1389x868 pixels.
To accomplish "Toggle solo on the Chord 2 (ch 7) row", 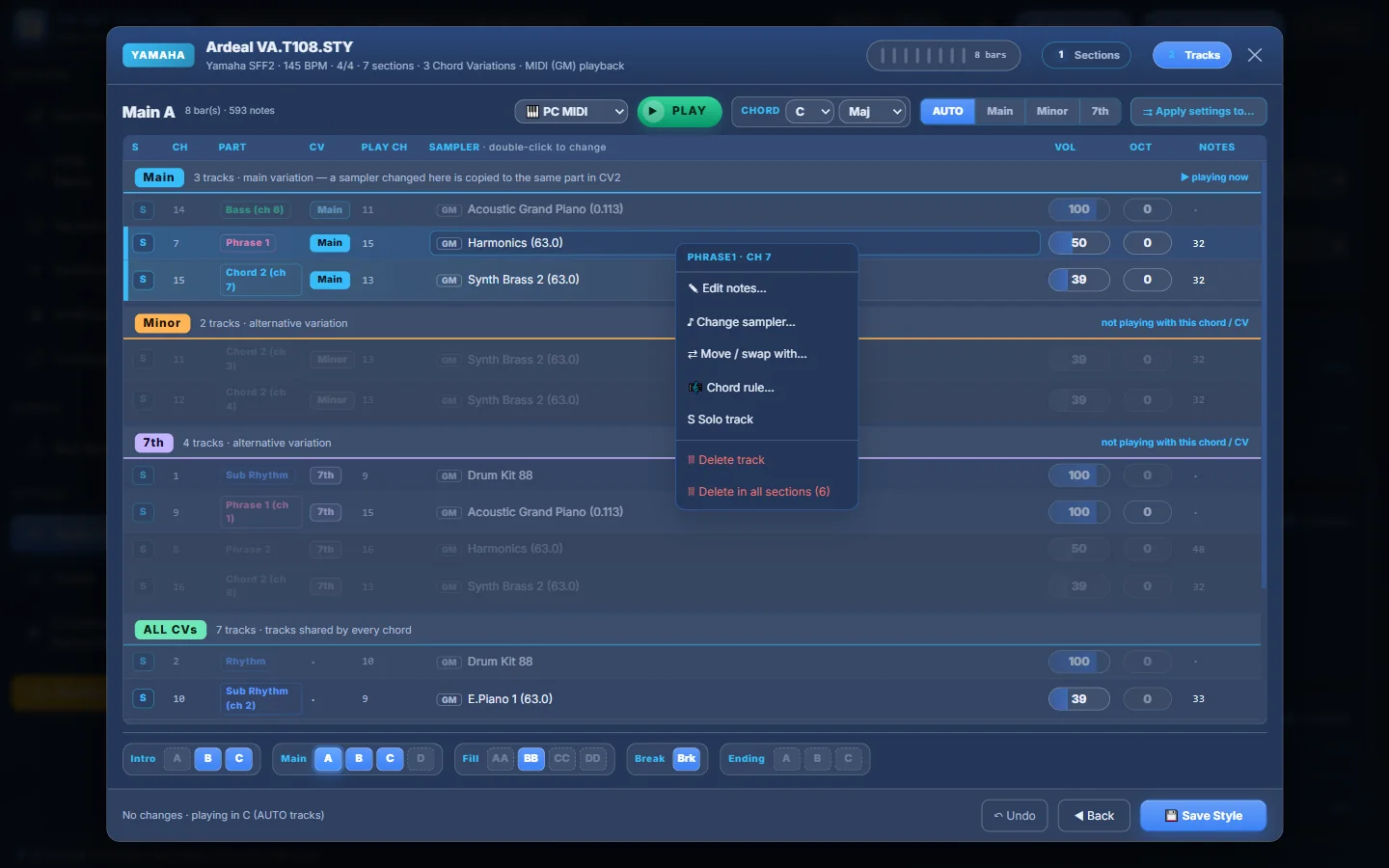I will click(x=143, y=280).
